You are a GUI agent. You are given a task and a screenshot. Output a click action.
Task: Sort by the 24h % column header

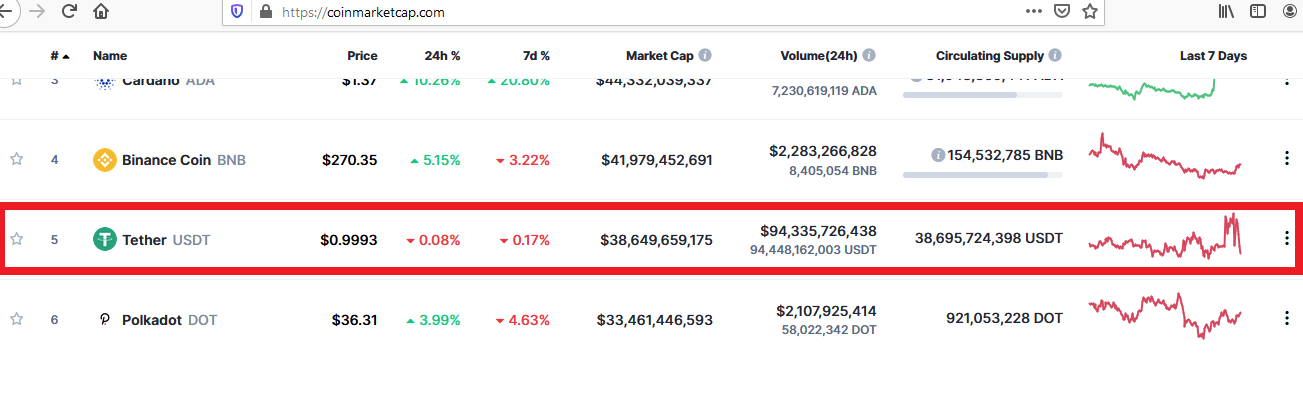442,56
